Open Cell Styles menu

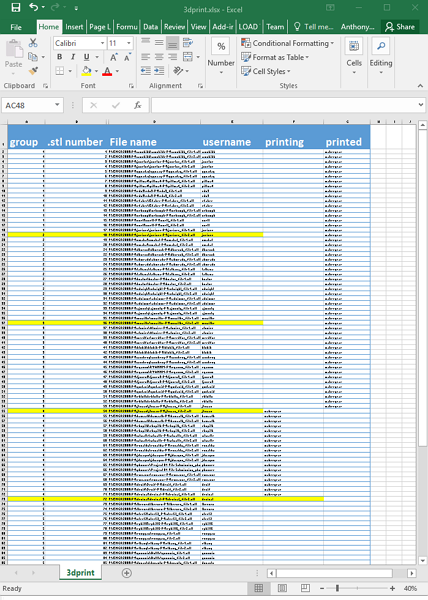[x=266, y=71]
